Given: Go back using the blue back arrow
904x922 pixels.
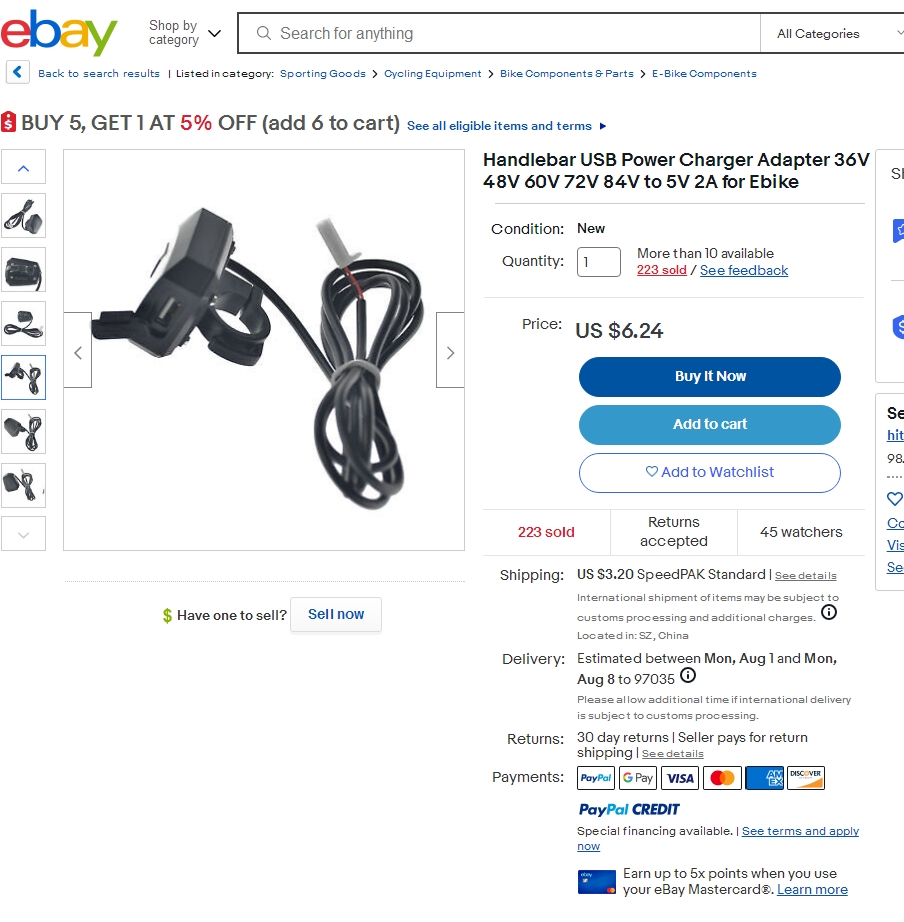Looking at the screenshot, I should point(18,73).
